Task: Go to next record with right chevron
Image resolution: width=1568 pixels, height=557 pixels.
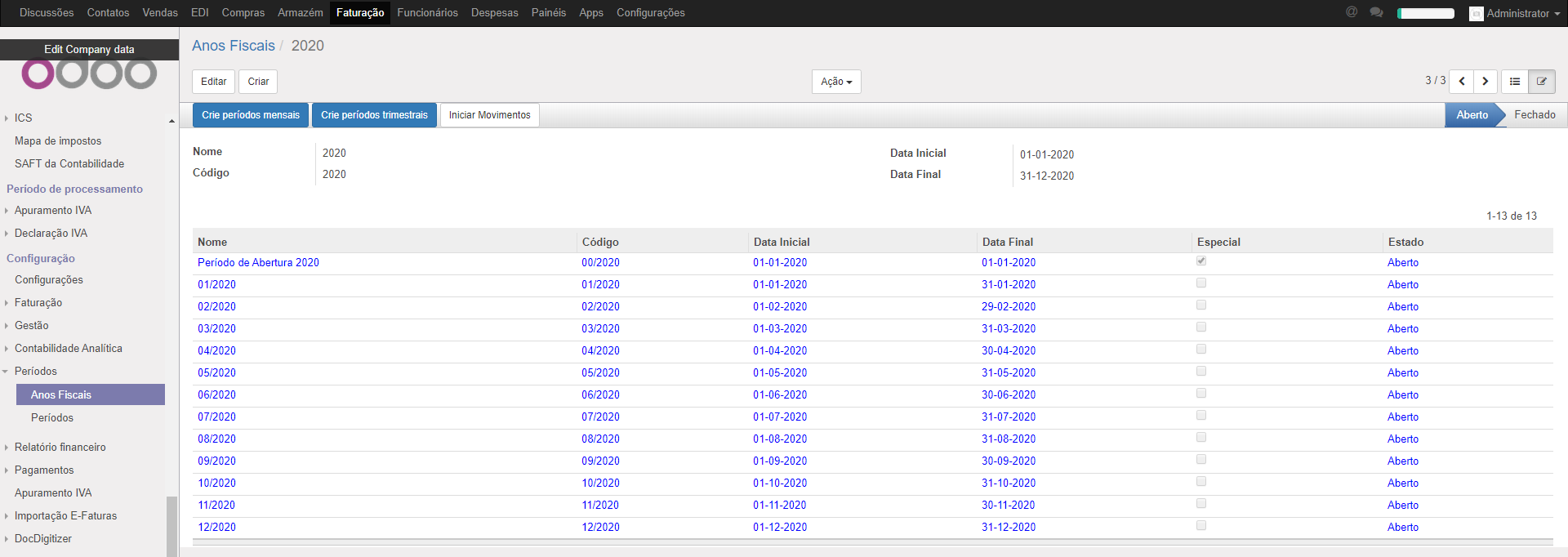Action: [1486, 81]
